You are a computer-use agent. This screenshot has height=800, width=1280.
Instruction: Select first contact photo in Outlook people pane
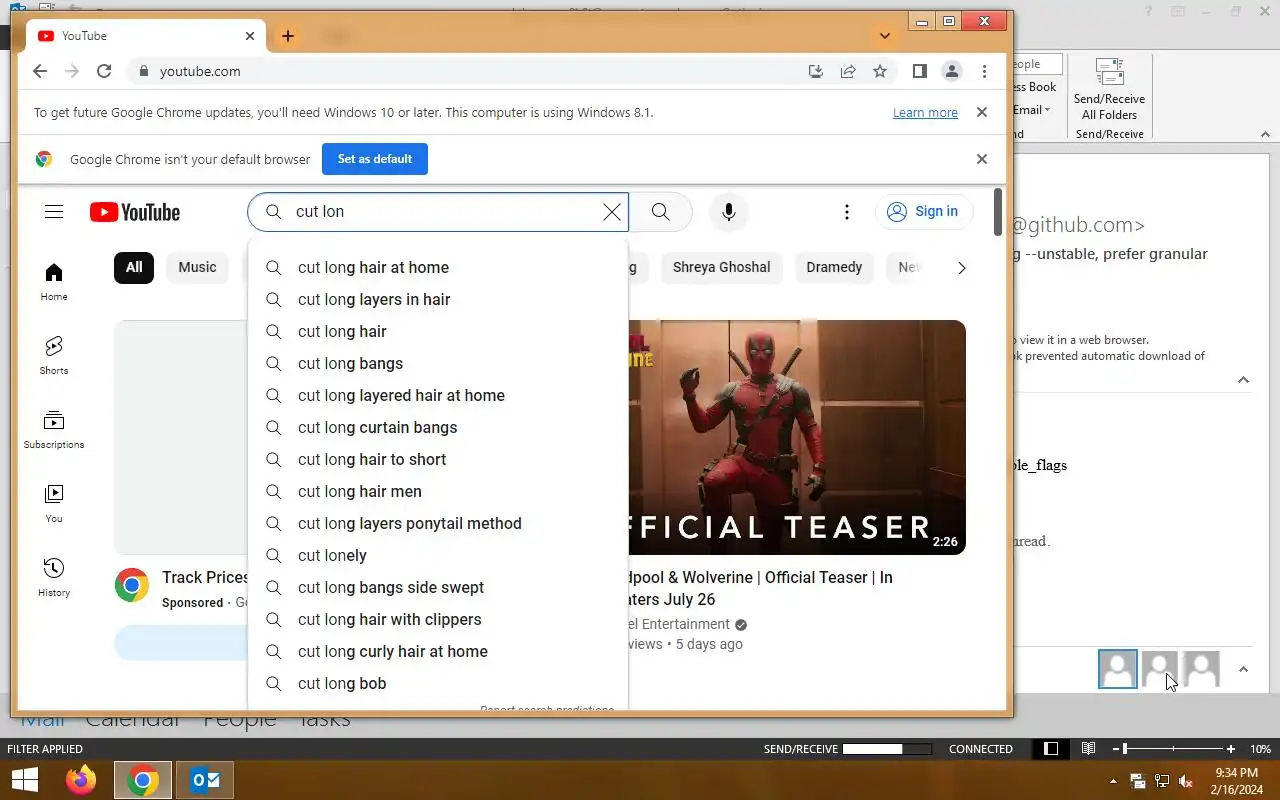(x=1118, y=669)
